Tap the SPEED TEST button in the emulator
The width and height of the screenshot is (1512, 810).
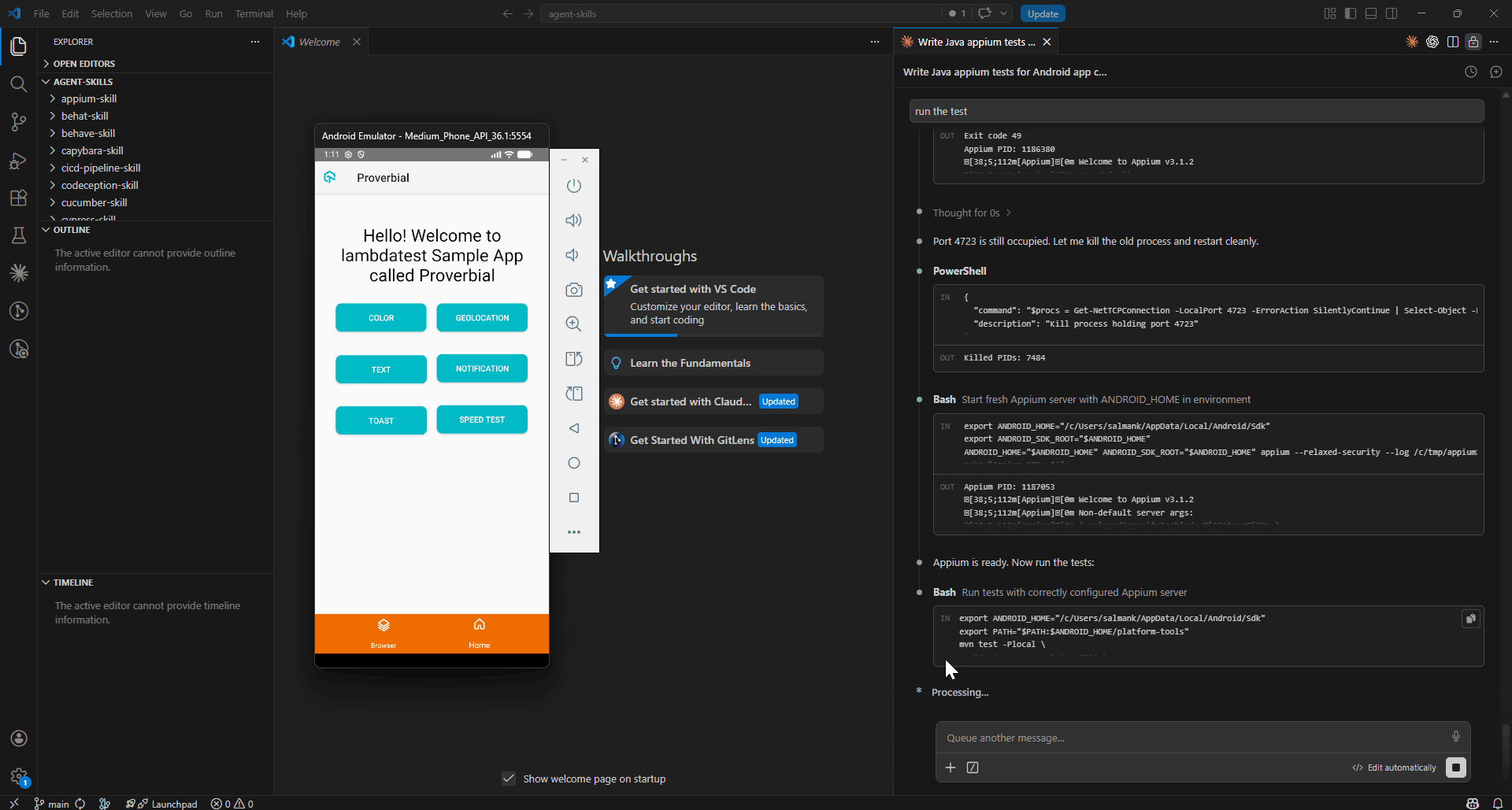pyautogui.click(x=482, y=420)
